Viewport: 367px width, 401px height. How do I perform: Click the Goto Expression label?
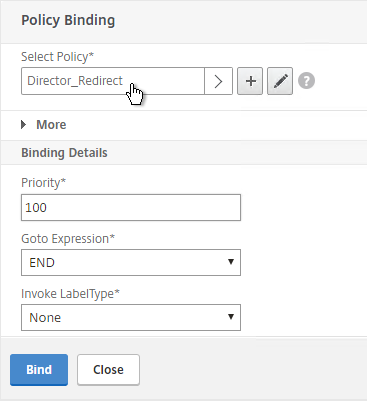point(68,239)
